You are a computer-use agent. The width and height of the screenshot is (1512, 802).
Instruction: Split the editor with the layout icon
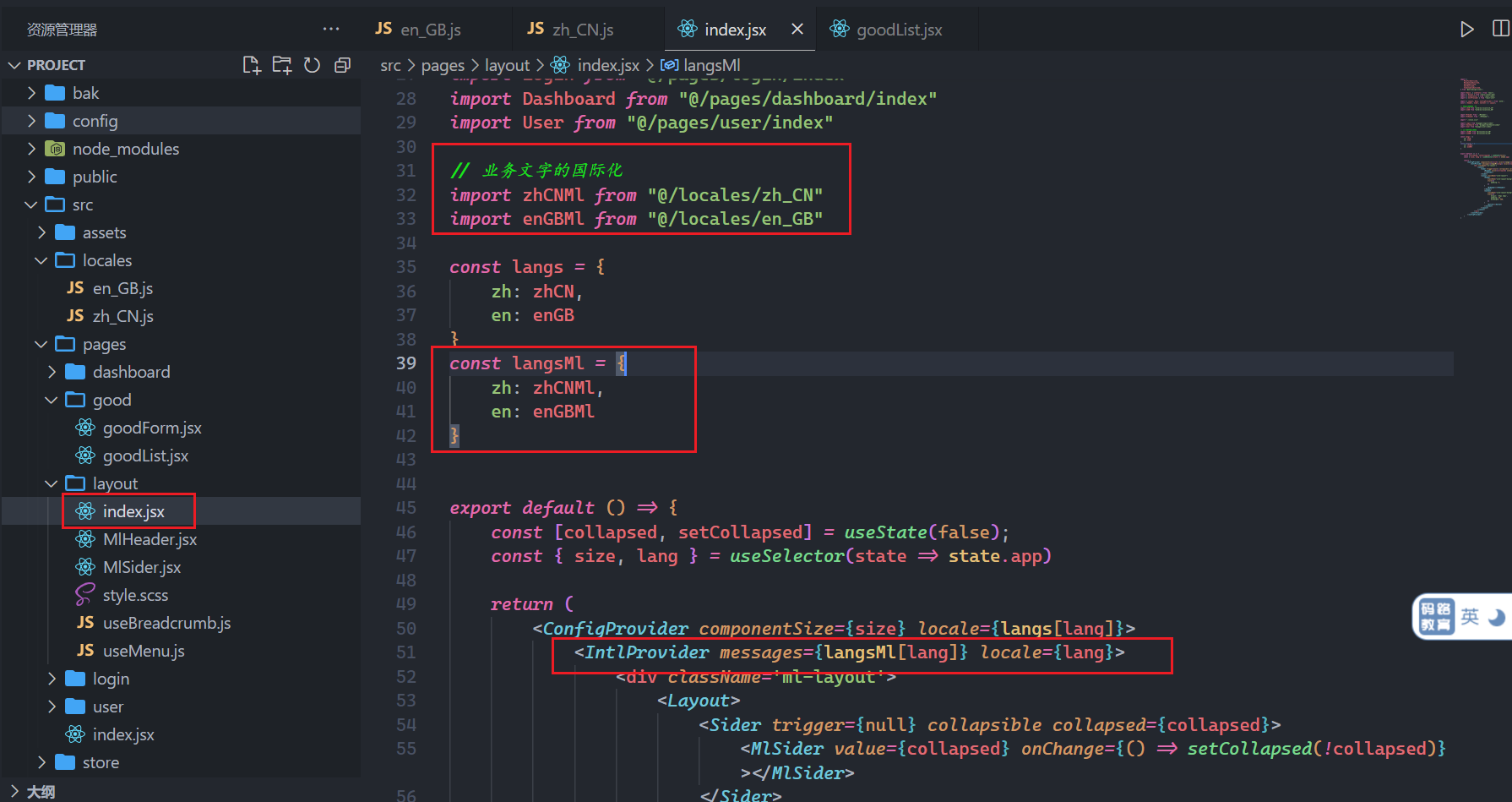tap(1501, 30)
